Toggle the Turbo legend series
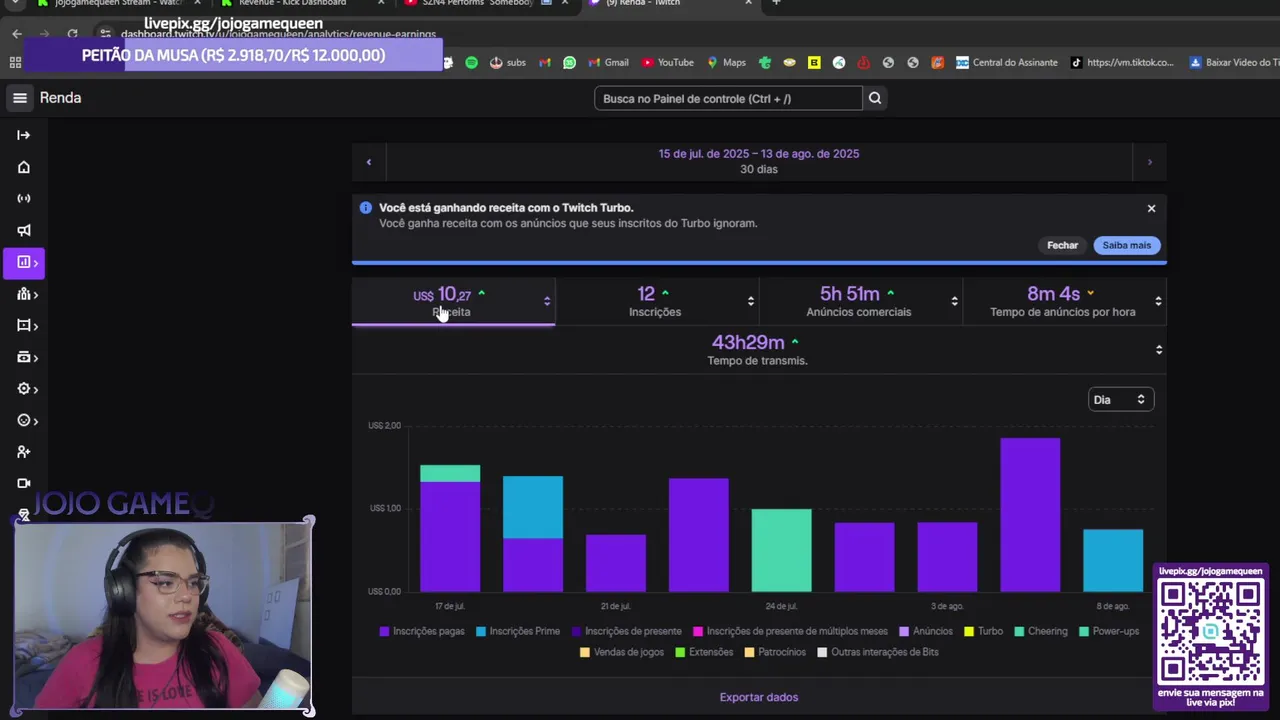The image size is (1280, 720). click(983, 631)
